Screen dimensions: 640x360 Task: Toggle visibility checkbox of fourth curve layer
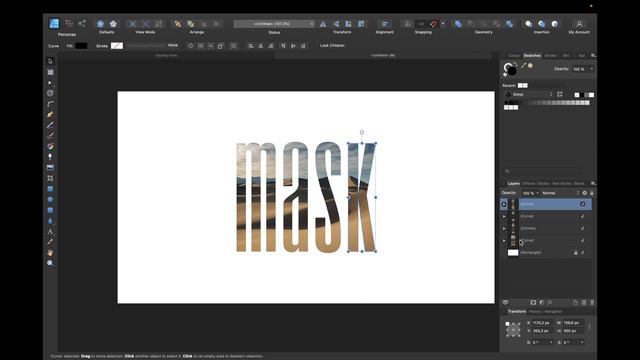[x=582, y=240]
